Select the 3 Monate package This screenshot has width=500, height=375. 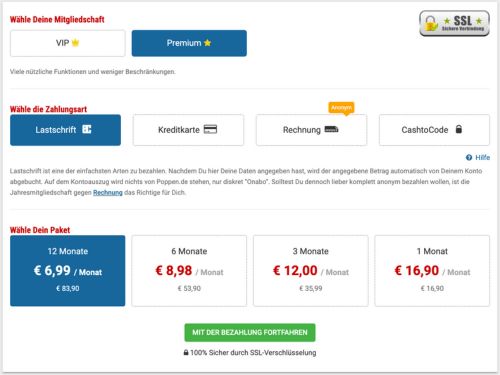pos(311,271)
